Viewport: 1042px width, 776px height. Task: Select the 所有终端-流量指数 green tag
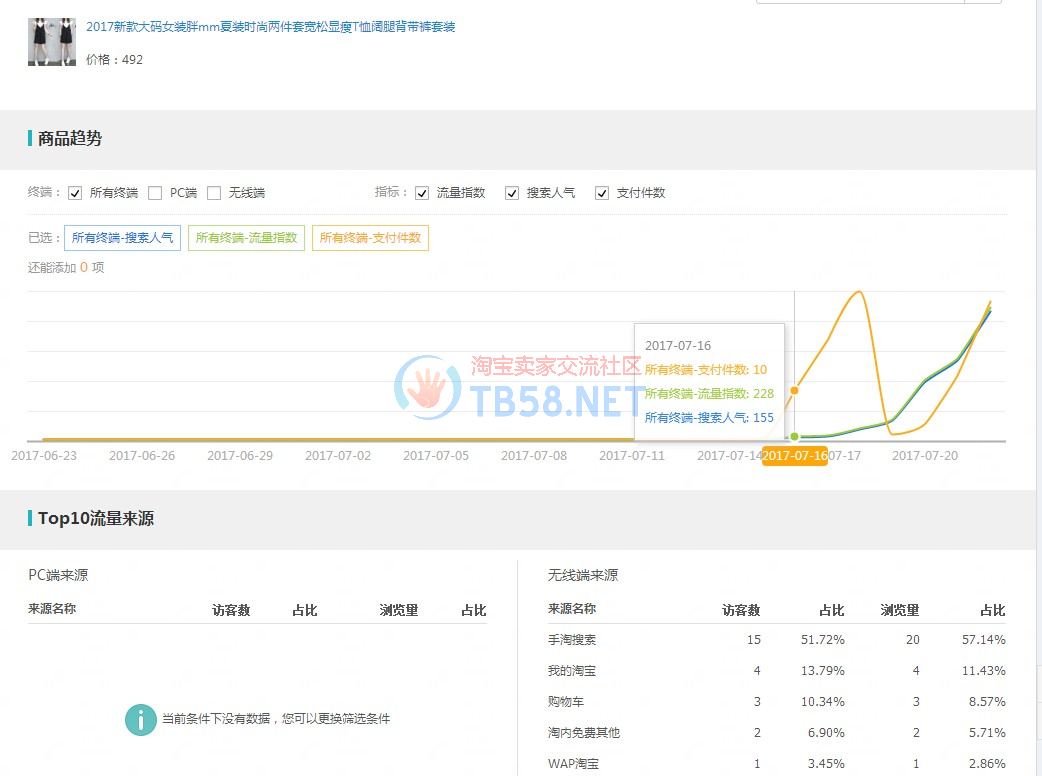click(x=246, y=238)
